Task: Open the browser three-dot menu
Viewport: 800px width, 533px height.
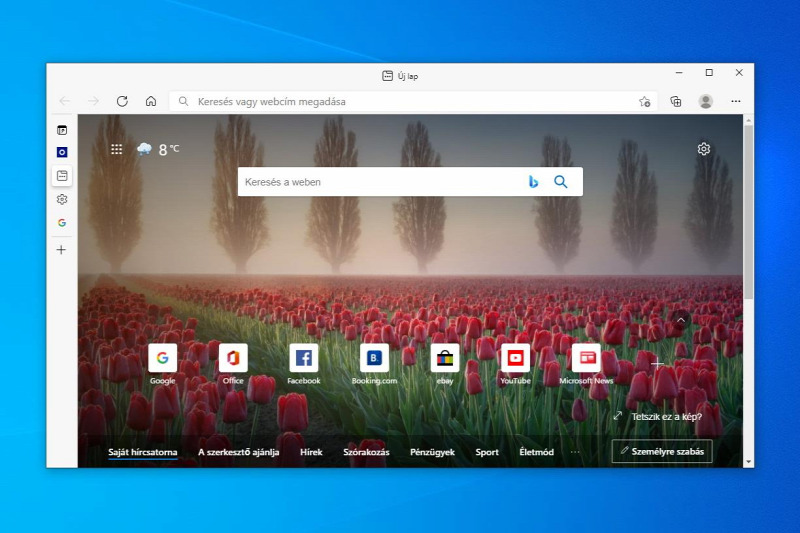Action: 735,101
